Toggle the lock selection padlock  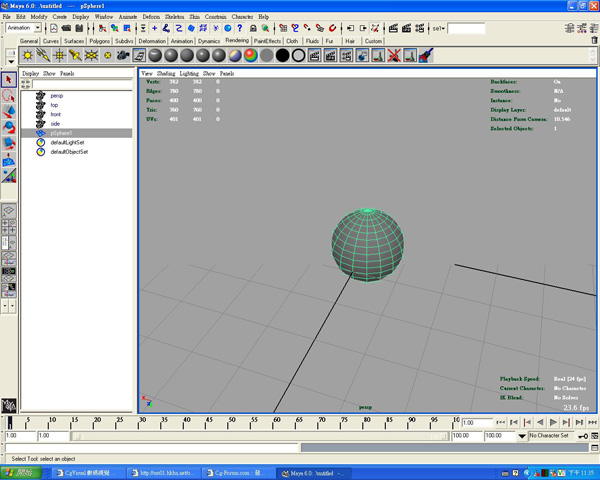coord(253,28)
